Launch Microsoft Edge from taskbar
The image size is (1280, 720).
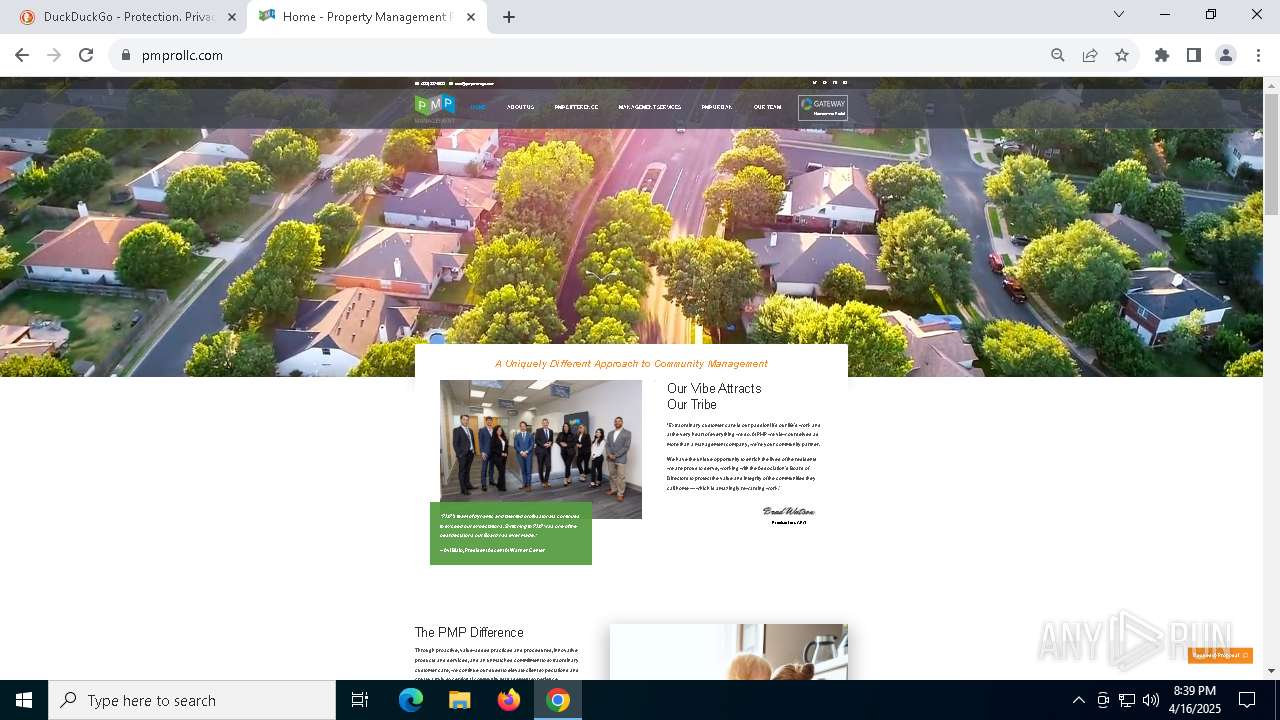click(411, 700)
